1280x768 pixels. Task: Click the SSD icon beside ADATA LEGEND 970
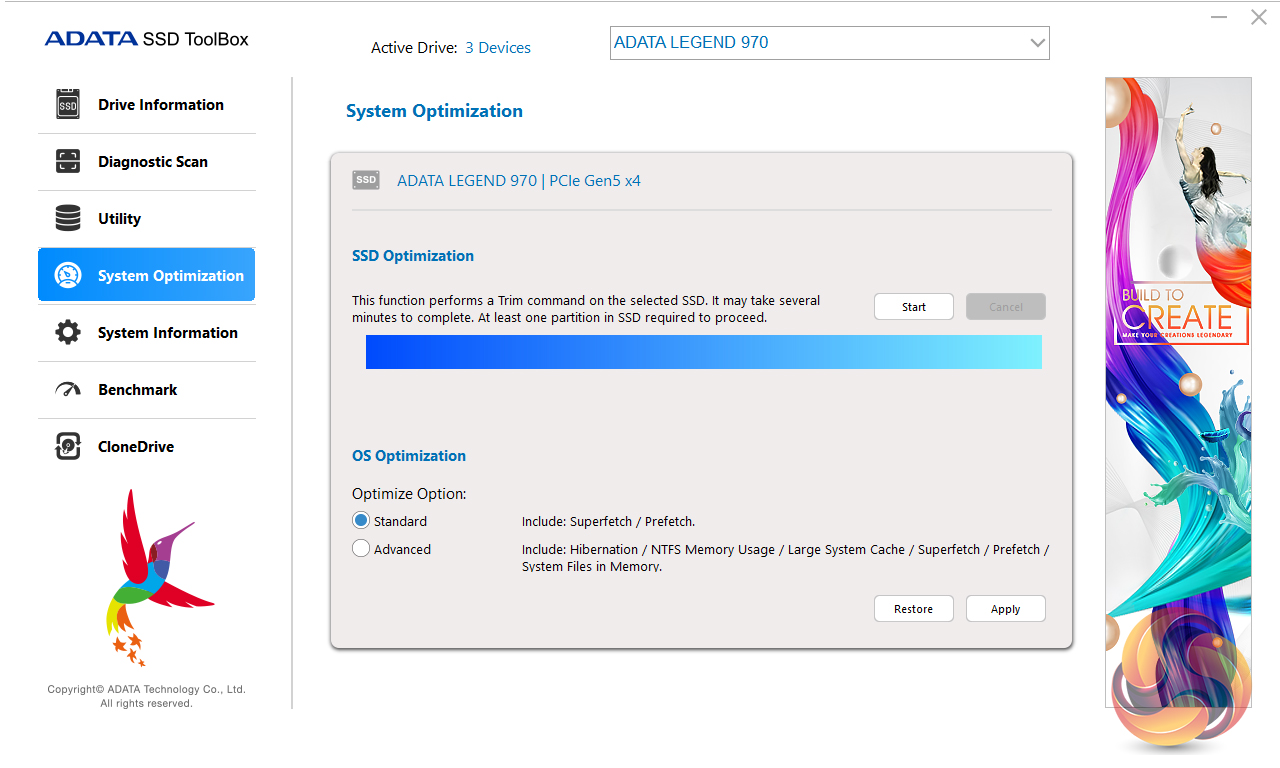[x=366, y=180]
